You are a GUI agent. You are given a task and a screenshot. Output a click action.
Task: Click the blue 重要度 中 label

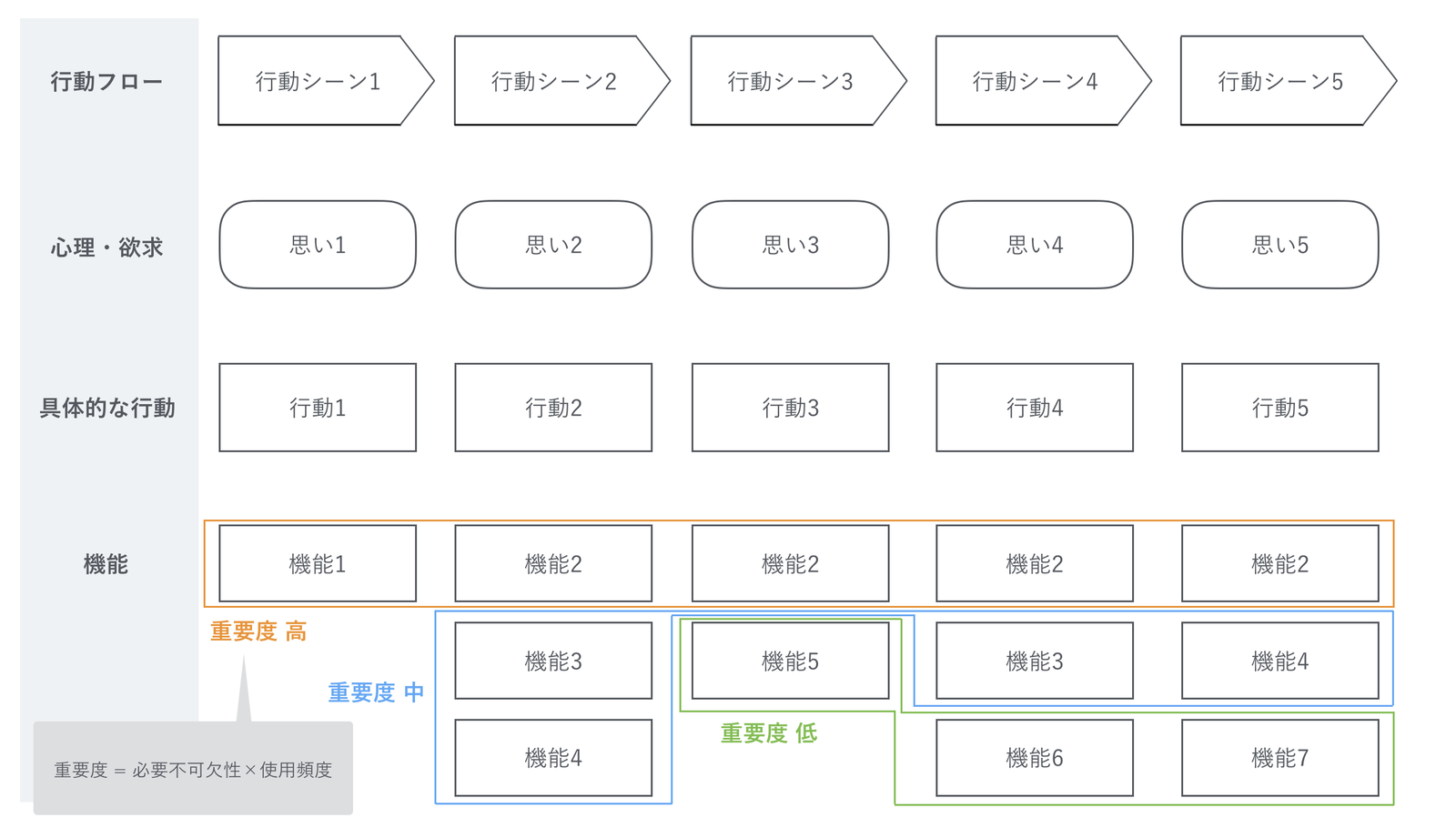[x=376, y=692]
